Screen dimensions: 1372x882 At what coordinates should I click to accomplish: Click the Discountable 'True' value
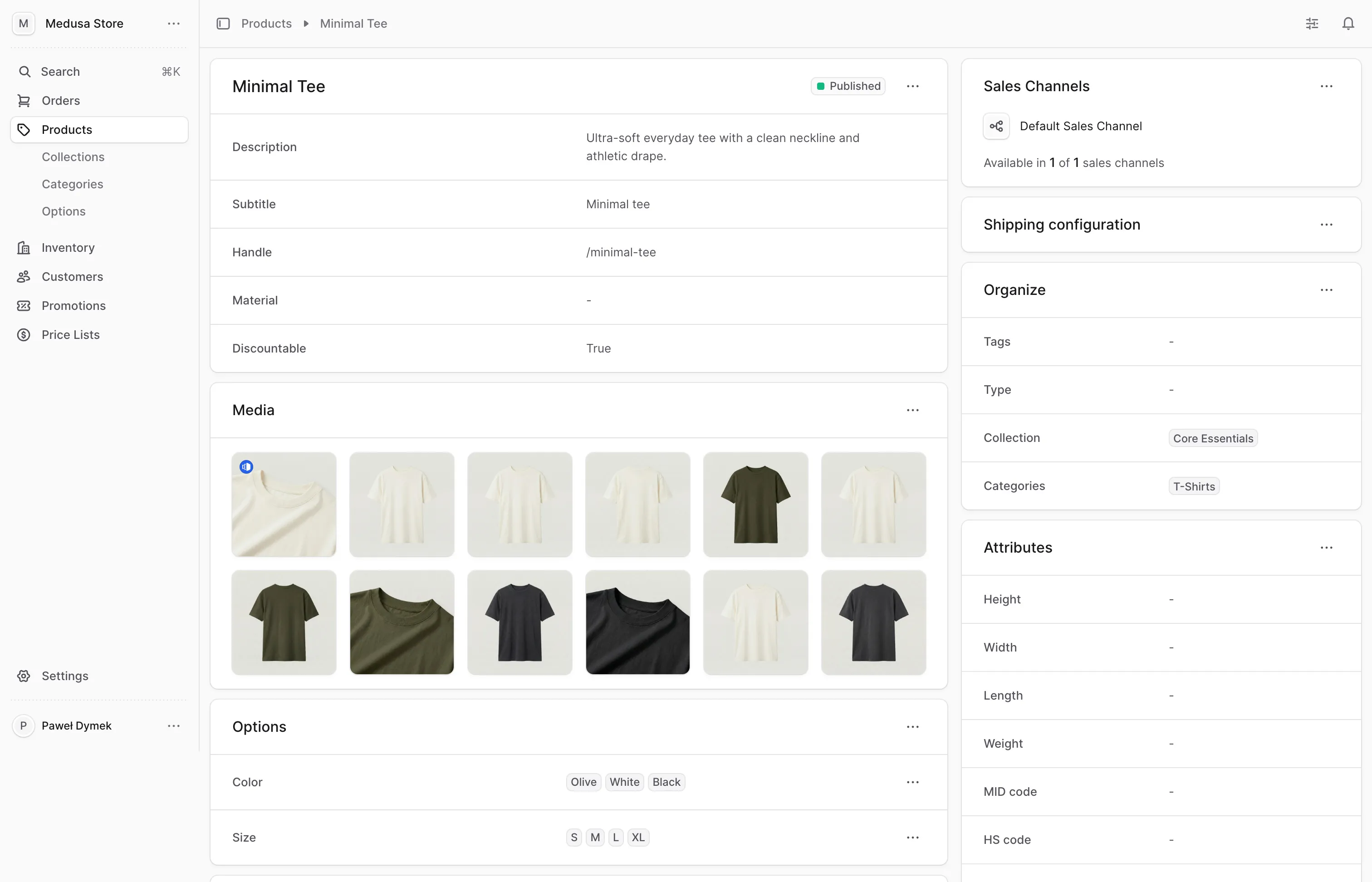click(598, 349)
